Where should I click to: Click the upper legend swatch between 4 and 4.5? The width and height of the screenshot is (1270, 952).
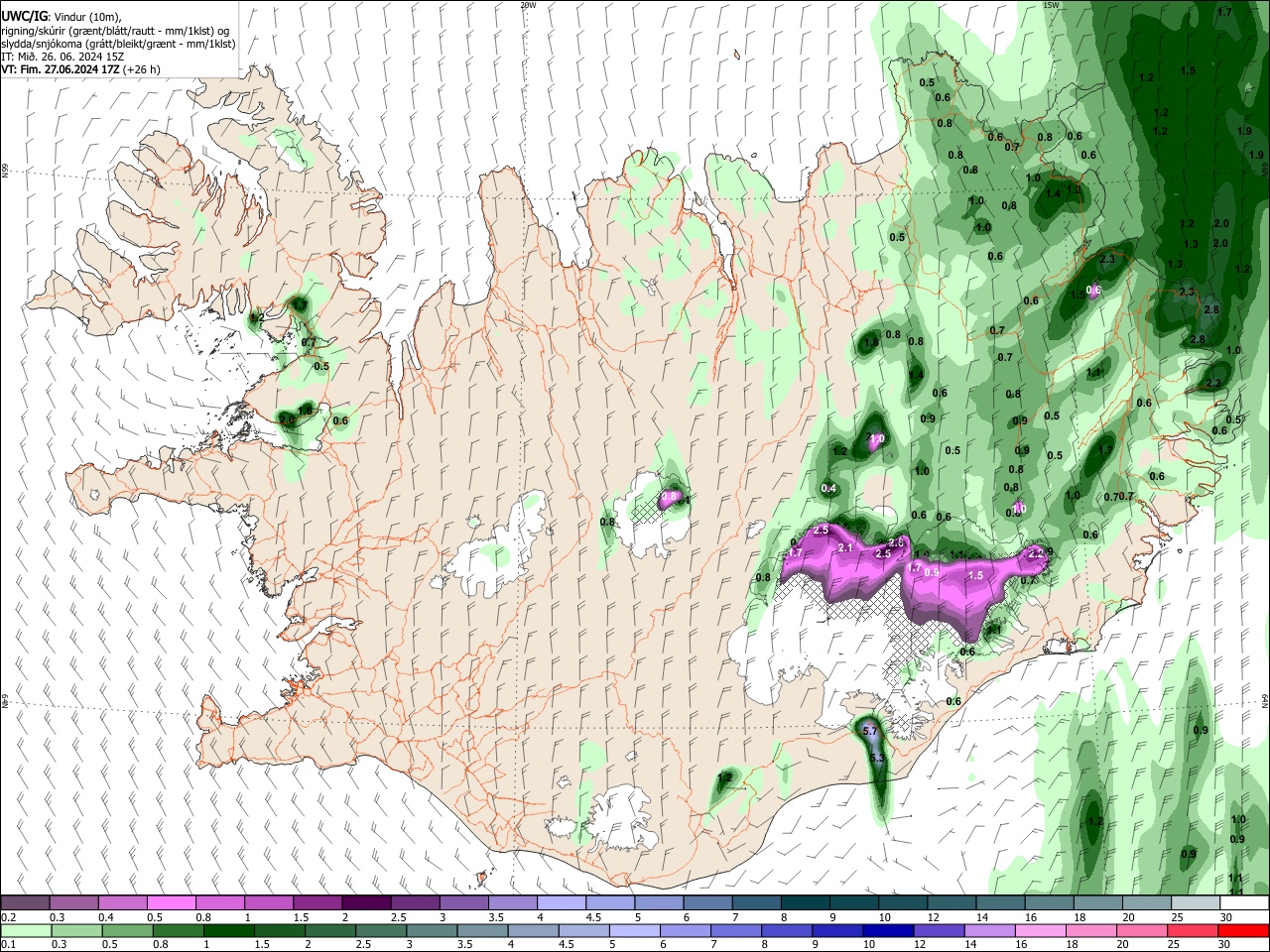[x=561, y=903]
